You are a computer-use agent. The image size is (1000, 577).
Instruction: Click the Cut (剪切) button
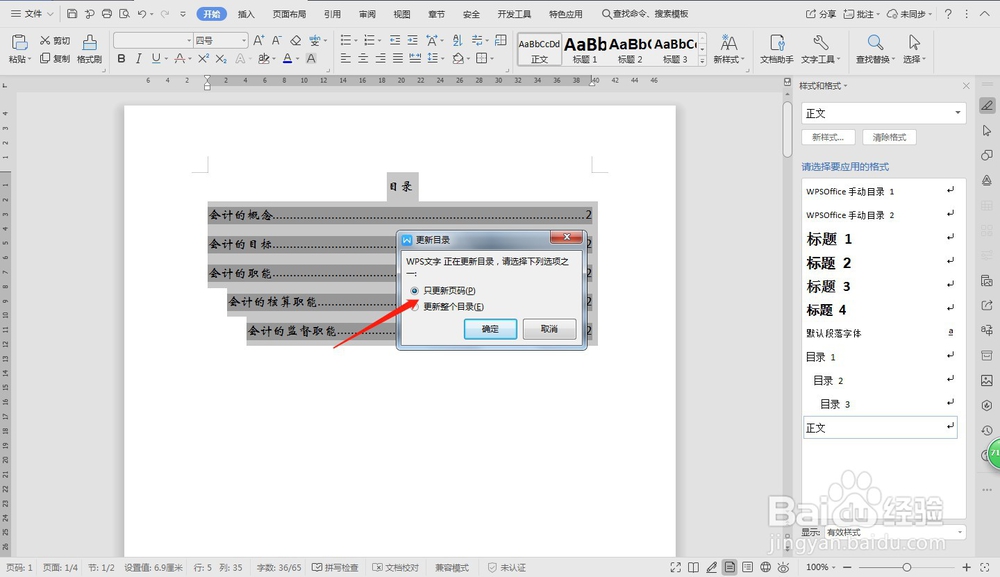[55, 40]
